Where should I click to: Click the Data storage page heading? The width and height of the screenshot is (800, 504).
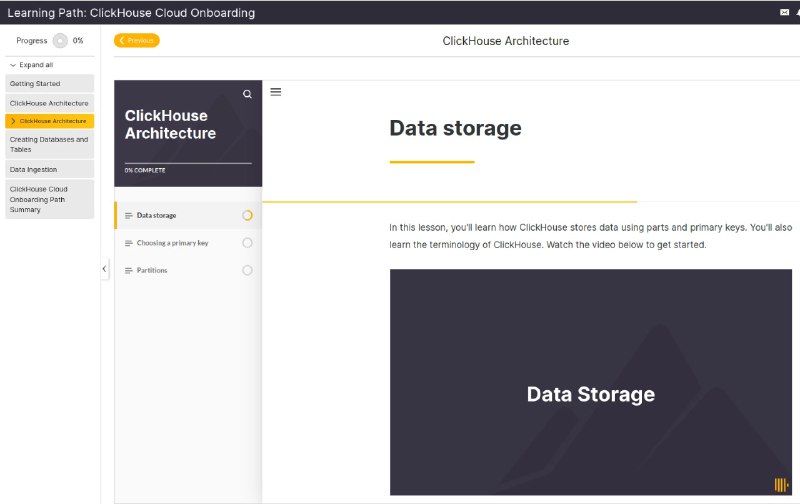(456, 128)
